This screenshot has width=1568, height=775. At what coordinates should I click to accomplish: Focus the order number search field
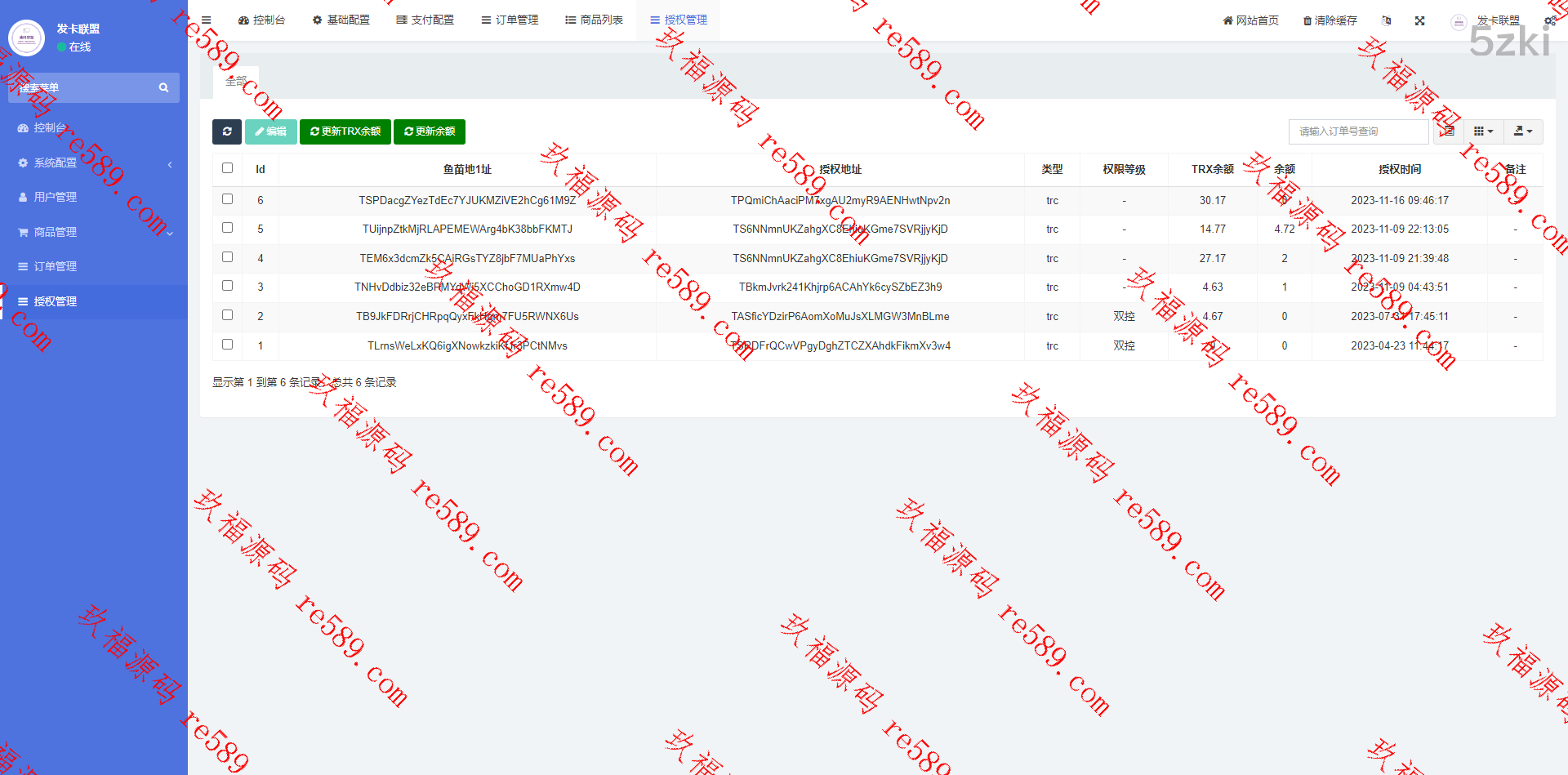tap(1358, 131)
